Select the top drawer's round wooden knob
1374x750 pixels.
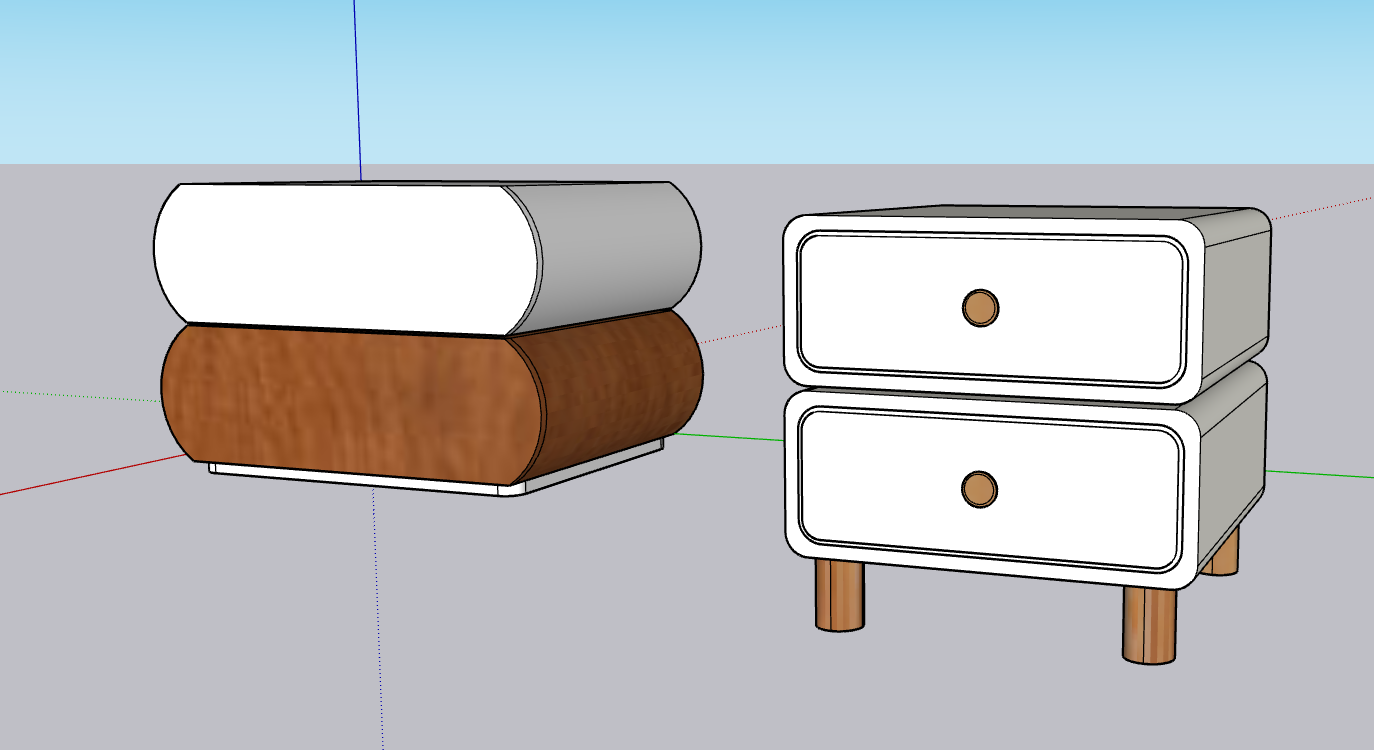[x=979, y=307]
